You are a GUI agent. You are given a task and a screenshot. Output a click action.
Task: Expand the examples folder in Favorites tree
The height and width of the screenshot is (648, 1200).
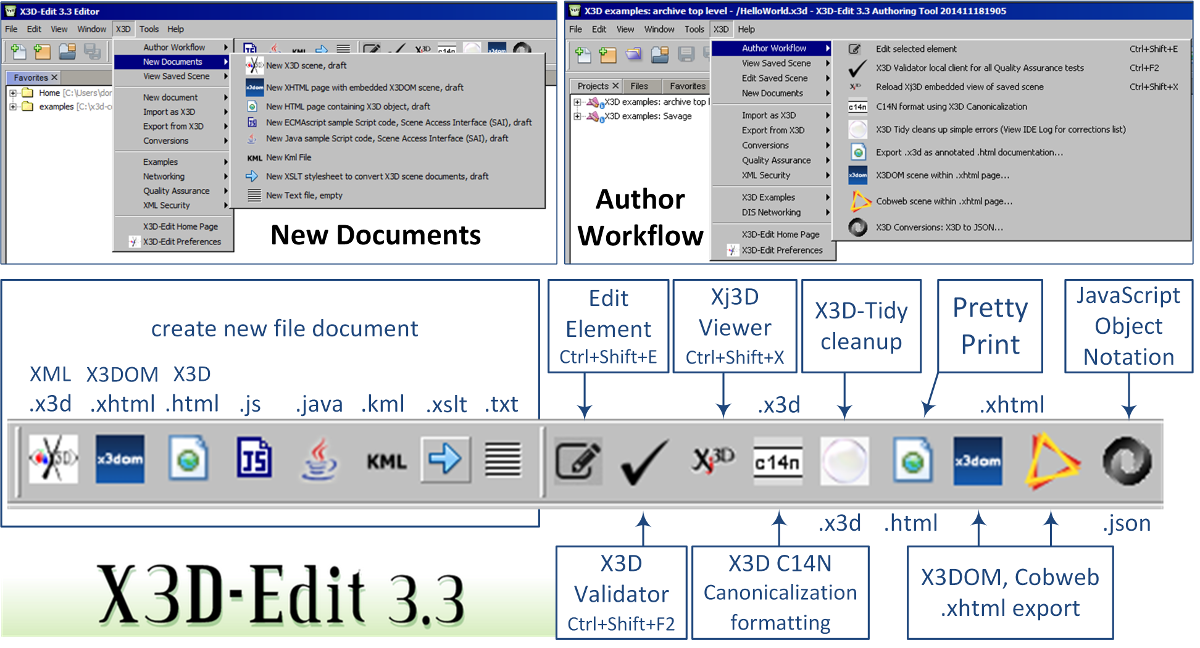(x=14, y=106)
